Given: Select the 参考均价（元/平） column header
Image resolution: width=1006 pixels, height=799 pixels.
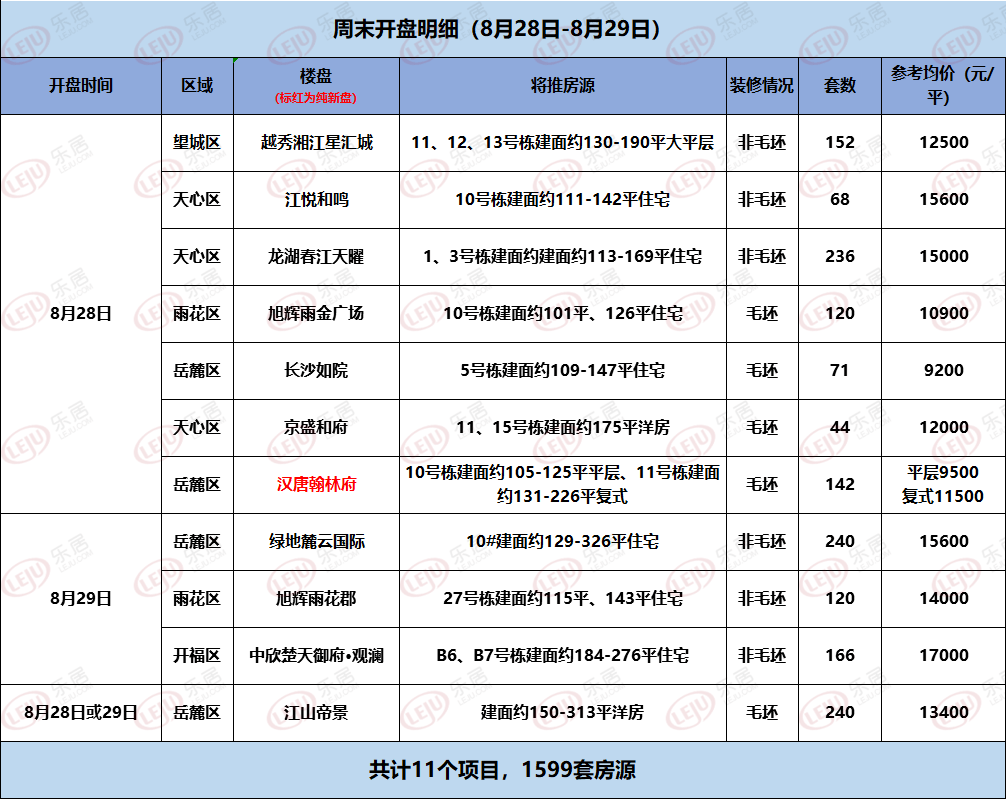Looking at the screenshot, I should 944,85.
